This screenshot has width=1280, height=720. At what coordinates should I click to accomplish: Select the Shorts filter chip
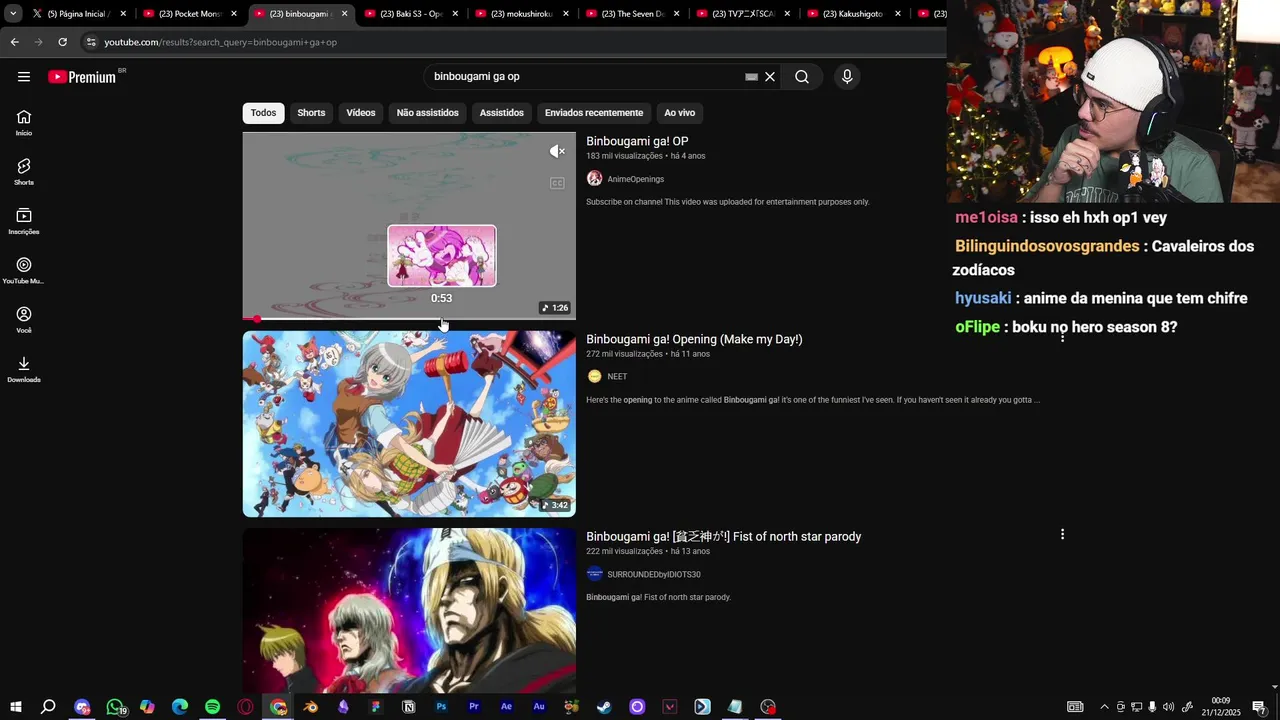[x=311, y=113]
